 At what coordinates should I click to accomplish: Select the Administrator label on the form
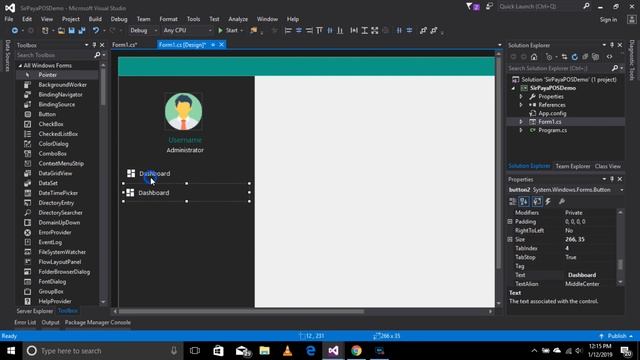coord(185,150)
